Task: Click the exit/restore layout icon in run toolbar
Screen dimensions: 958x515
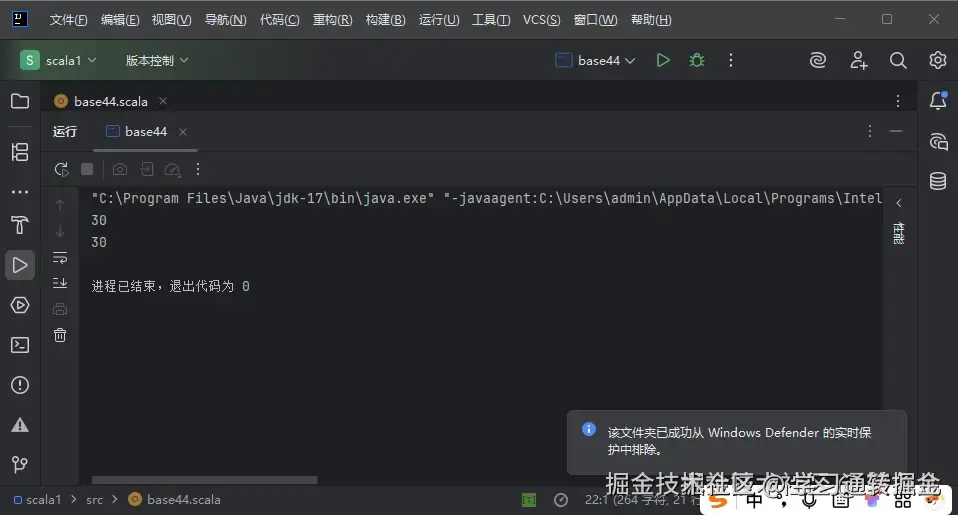Action: pos(147,169)
